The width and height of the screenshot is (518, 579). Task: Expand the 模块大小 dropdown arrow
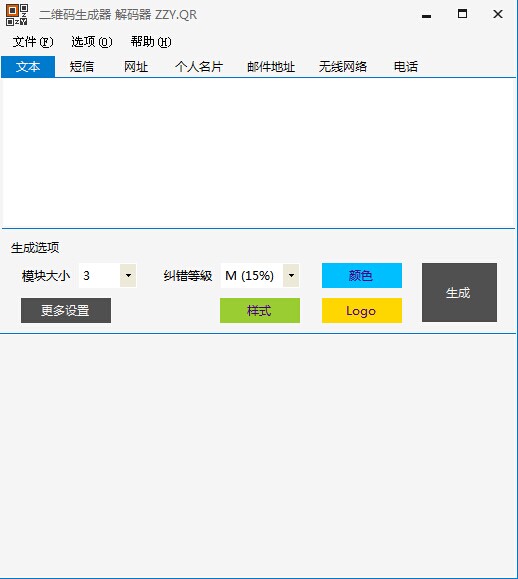[128, 275]
